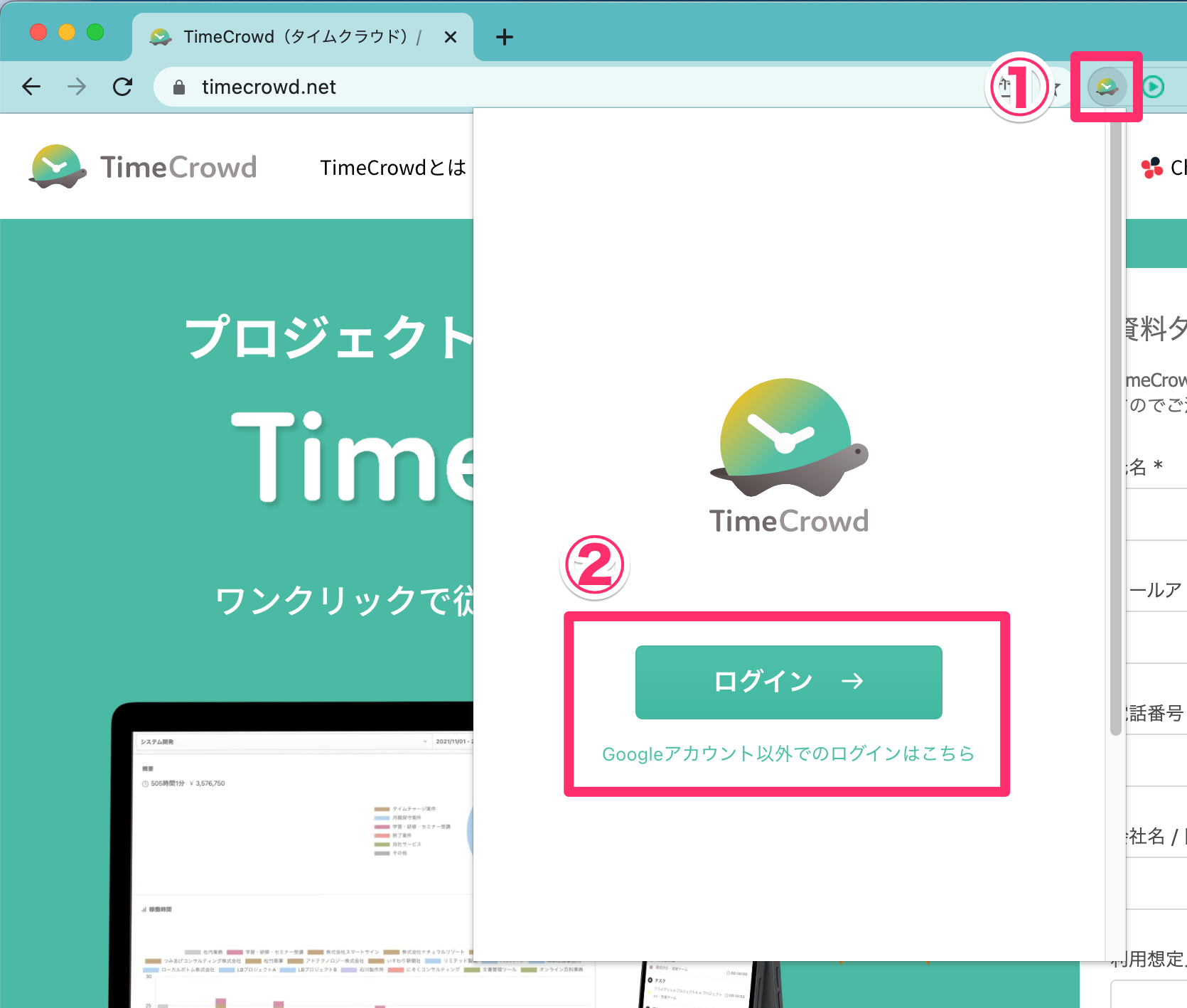Select the TimeCrowdとは navigation item
The image size is (1187, 1008).
(x=393, y=168)
